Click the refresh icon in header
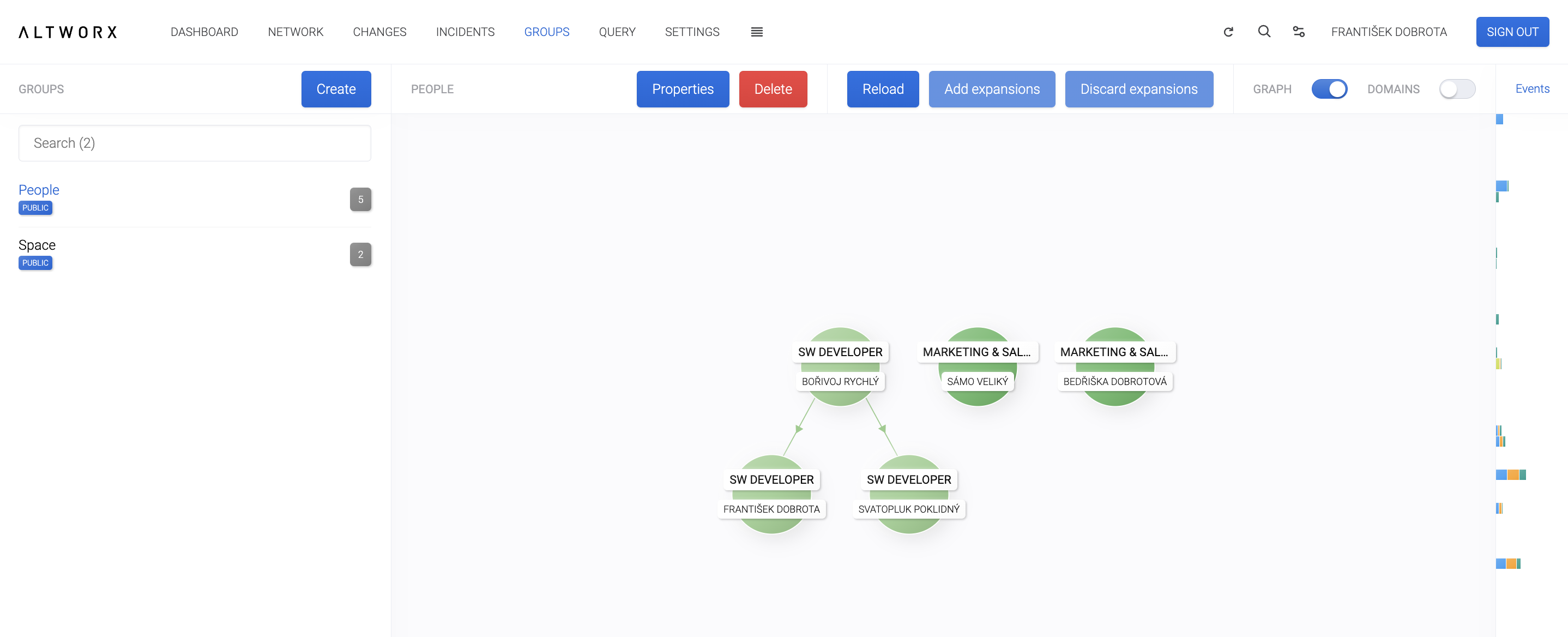The image size is (1568, 637). pyautogui.click(x=1228, y=32)
